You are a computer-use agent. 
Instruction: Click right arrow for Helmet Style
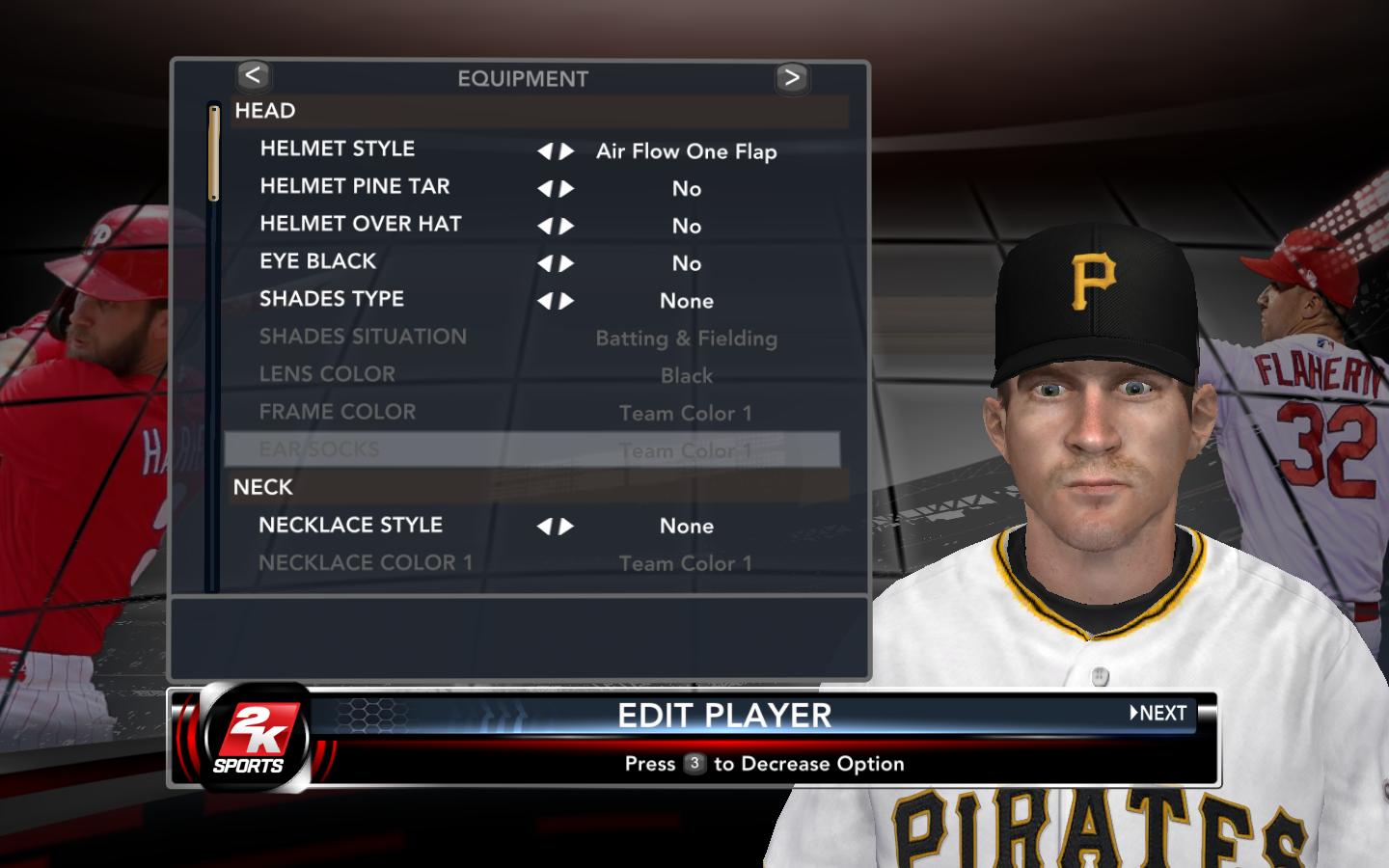click(567, 151)
